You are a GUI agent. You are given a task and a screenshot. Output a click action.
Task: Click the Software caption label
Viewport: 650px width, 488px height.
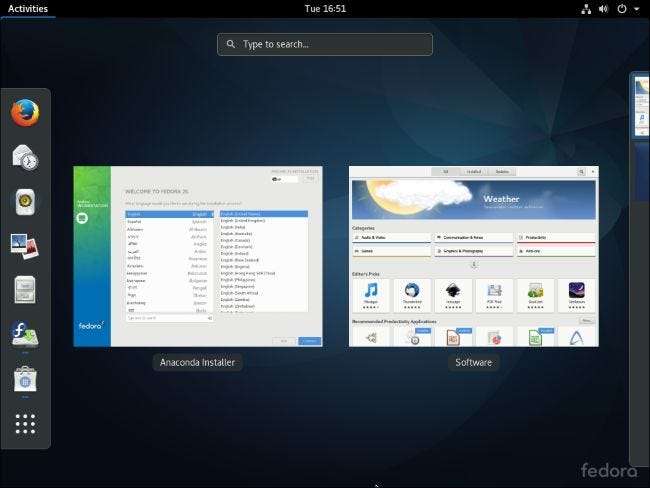(473, 362)
